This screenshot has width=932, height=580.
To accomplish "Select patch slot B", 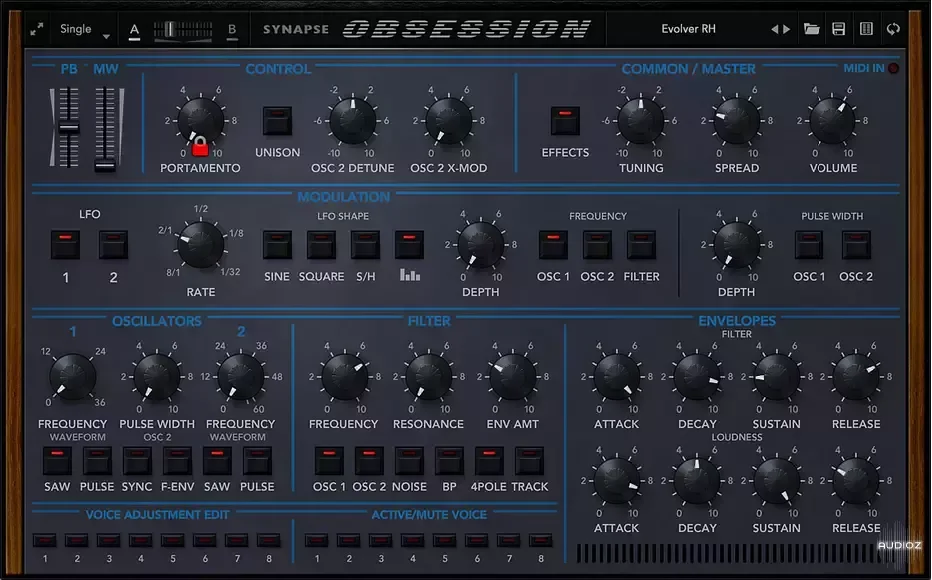I will (x=232, y=30).
